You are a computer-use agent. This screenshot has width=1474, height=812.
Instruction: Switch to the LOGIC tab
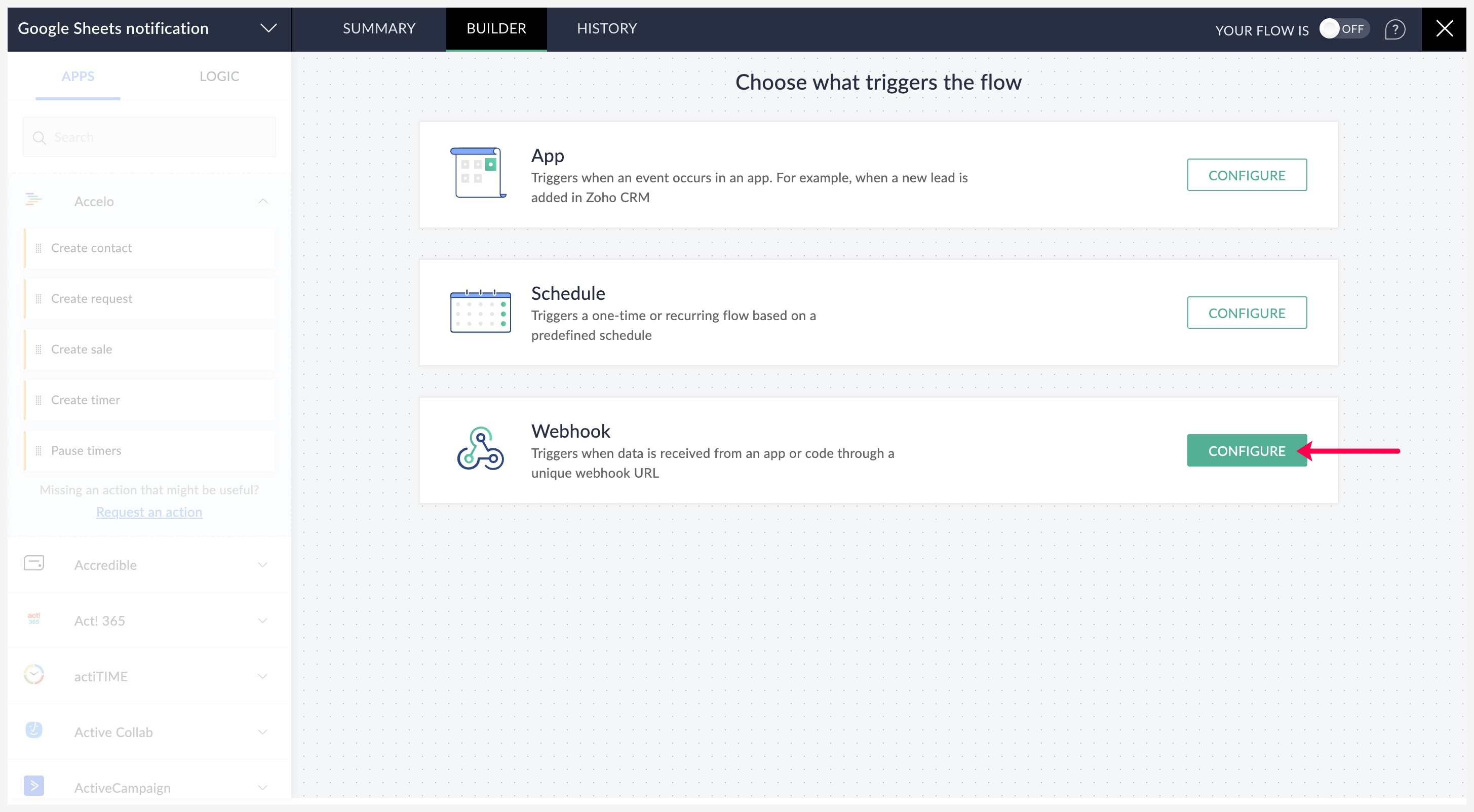pyautogui.click(x=219, y=76)
